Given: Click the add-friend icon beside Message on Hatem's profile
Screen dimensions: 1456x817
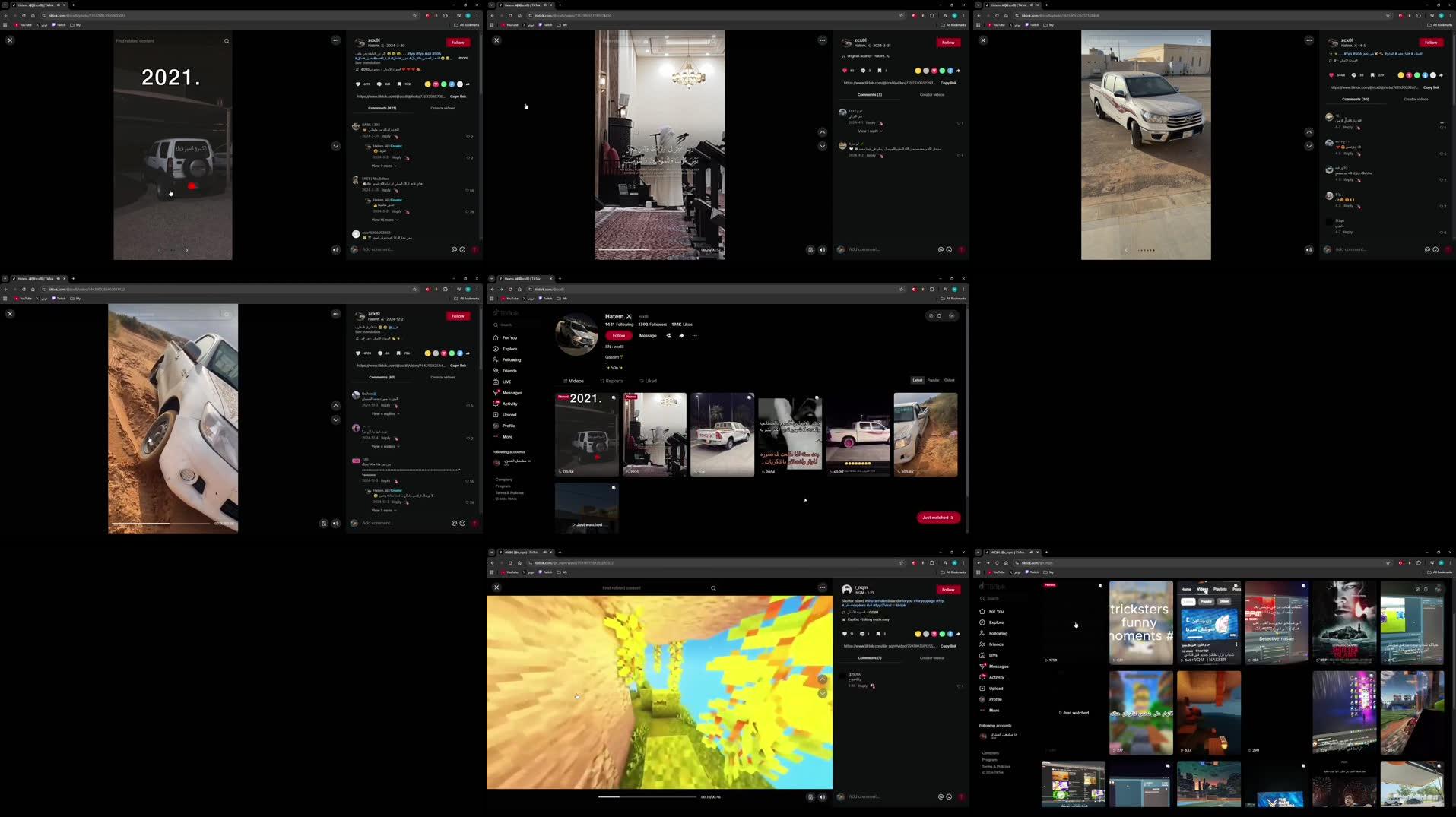Looking at the screenshot, I should tap(669, 335).
